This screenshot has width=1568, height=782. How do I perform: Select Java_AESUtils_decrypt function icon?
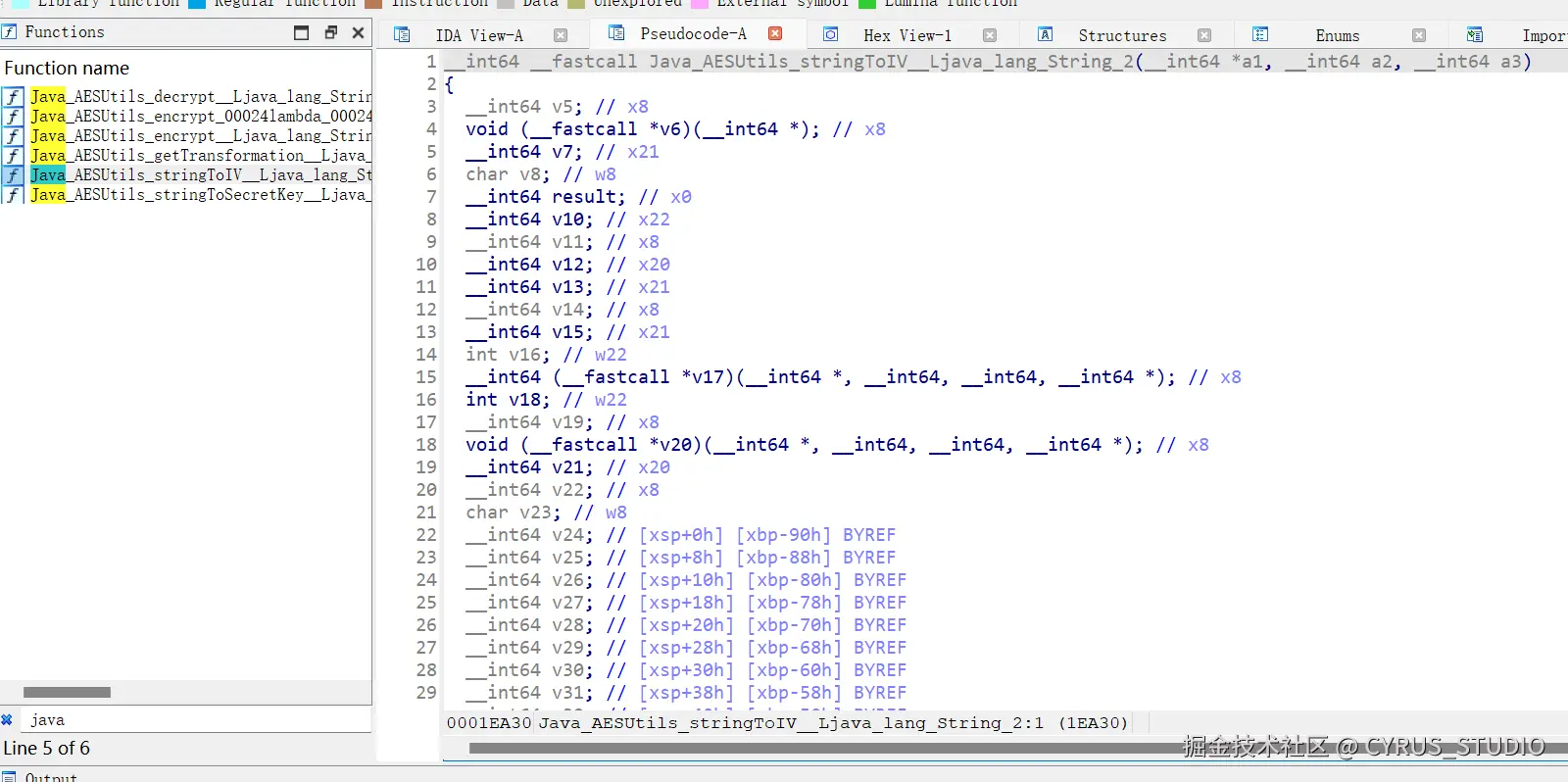[13, 97]
